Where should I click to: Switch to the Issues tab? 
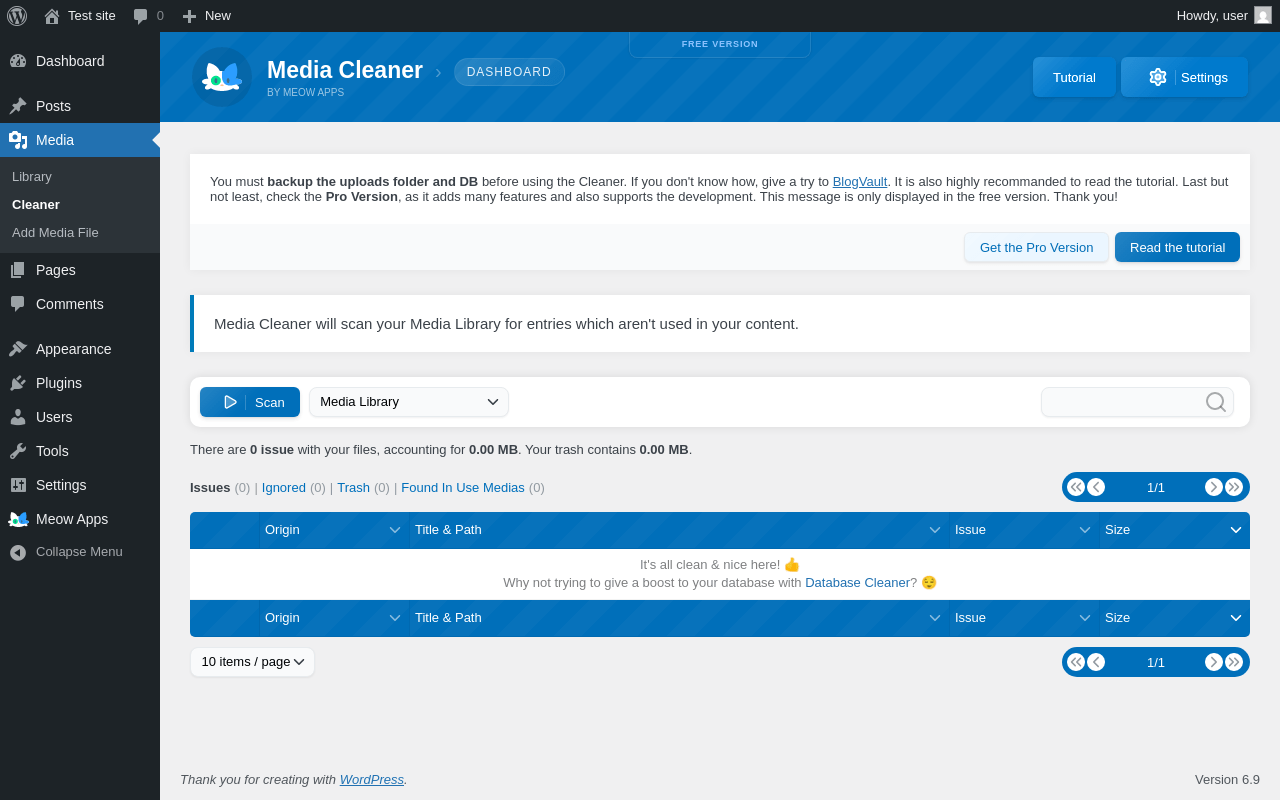[x=210, y=488]
